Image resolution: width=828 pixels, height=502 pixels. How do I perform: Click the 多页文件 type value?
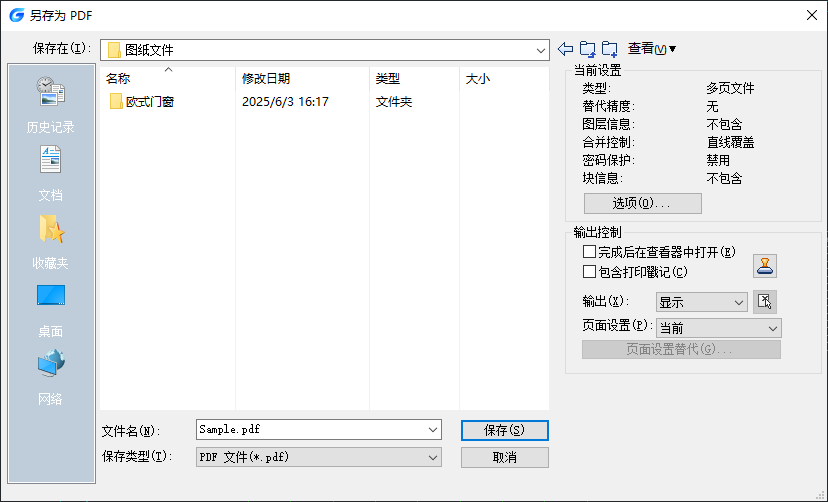pyautogui.click(x=730, y=88)
